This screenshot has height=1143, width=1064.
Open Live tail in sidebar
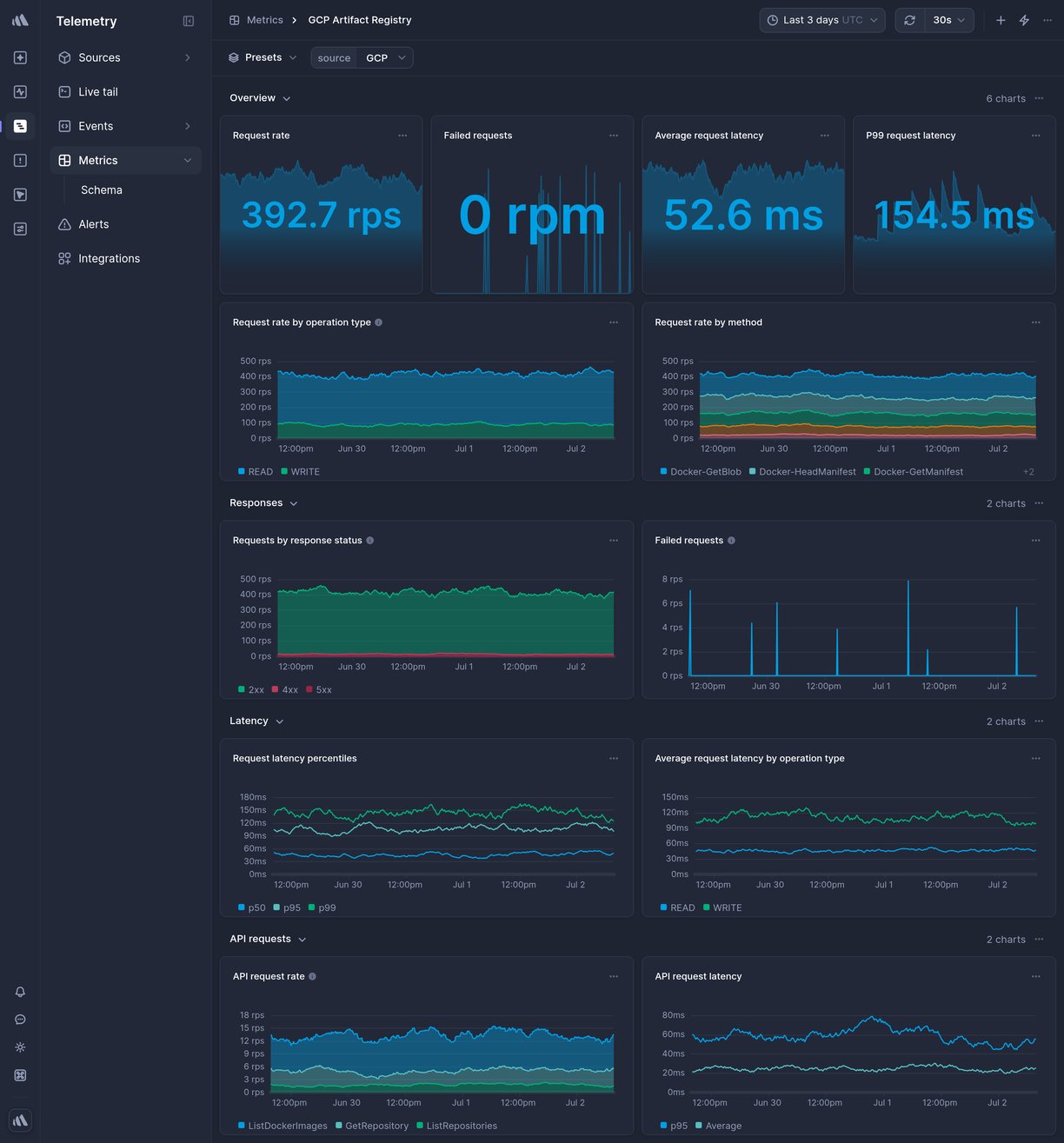click(x=125, y=92)
